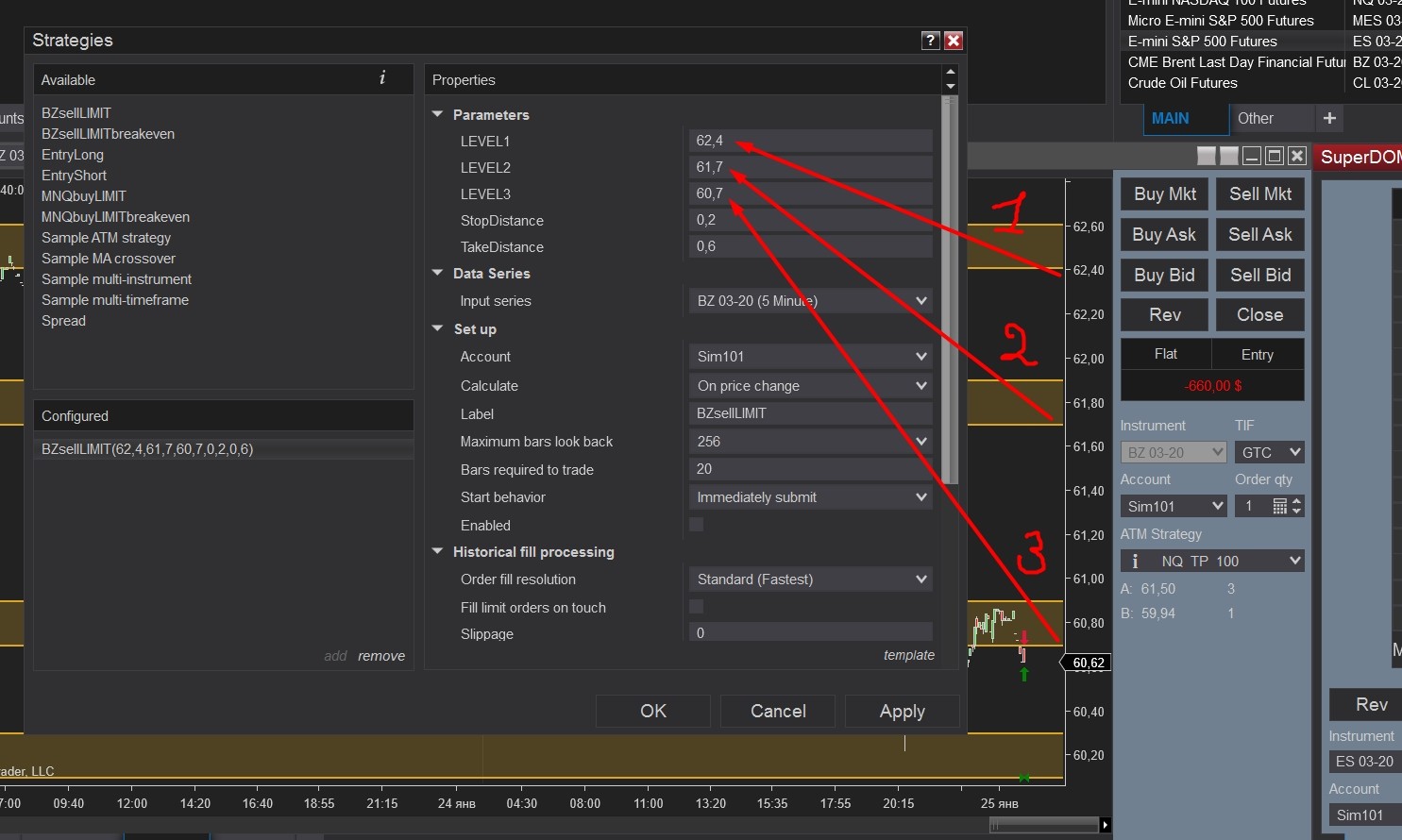This screenshot has height=840, width=1402.
Task: Close the chart window
Action: point(1297,156)
